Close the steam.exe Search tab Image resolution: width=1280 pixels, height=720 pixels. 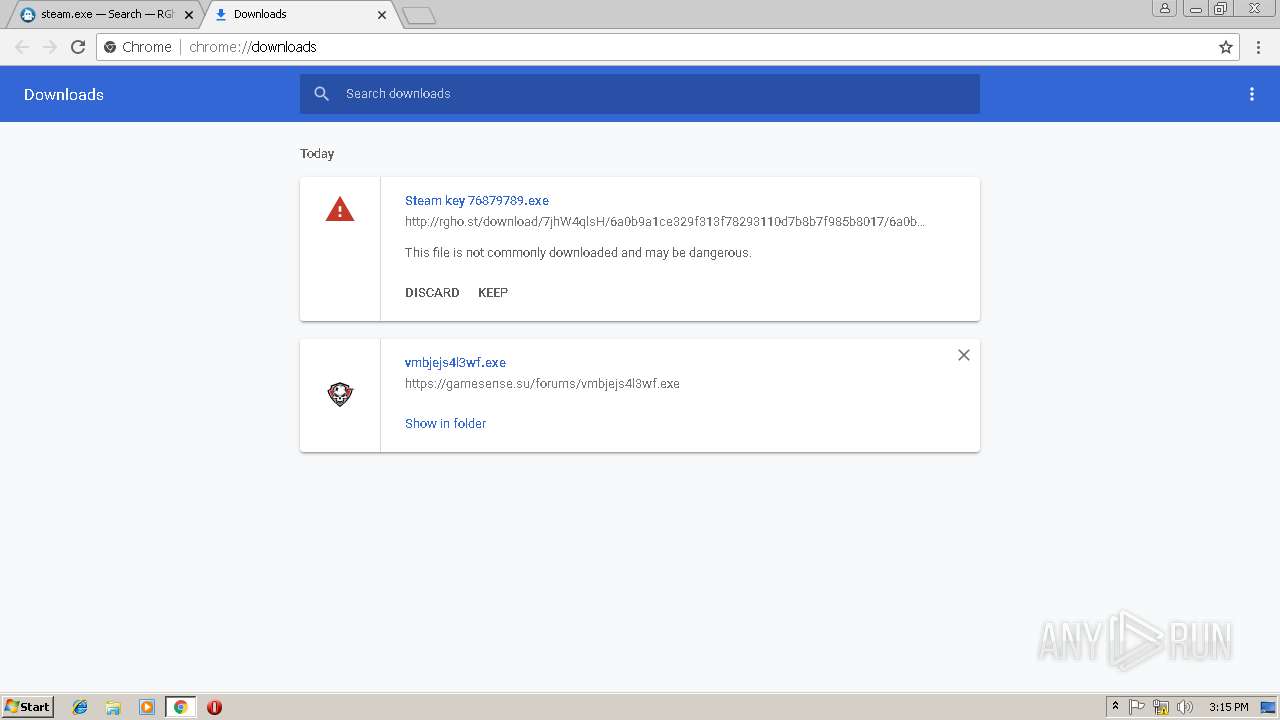tap(189, 15)
